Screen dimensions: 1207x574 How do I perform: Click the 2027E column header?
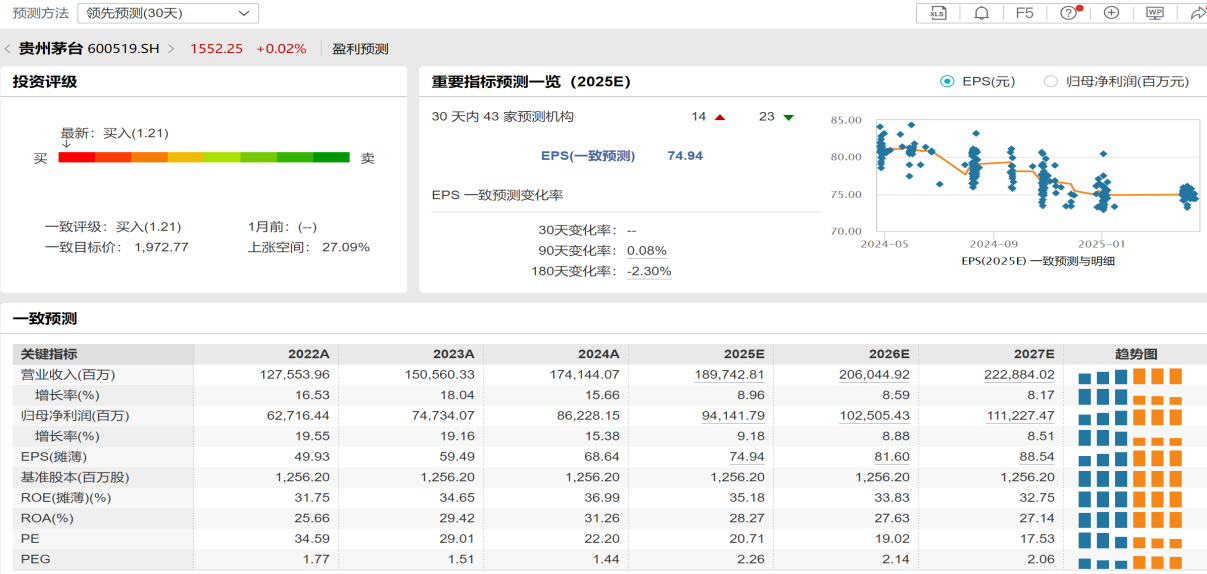point(1034,354)
